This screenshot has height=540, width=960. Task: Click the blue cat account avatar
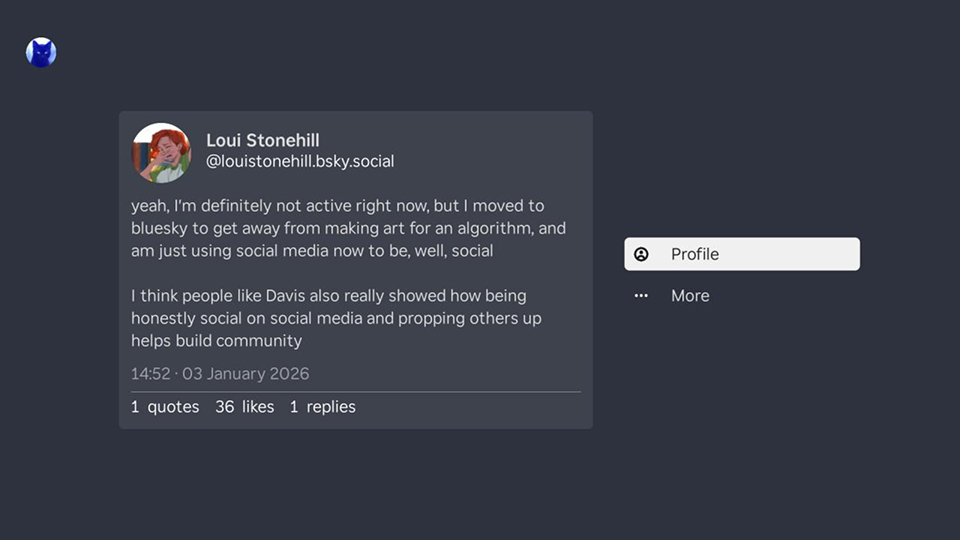point(41,53)
